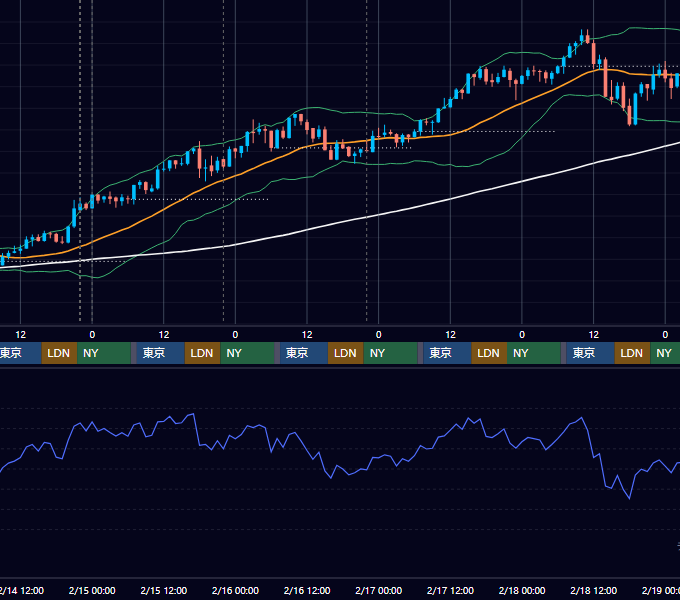Click the 2/15 00:00 date label
This screenshot has width=680, height=600.
[92, 590]
